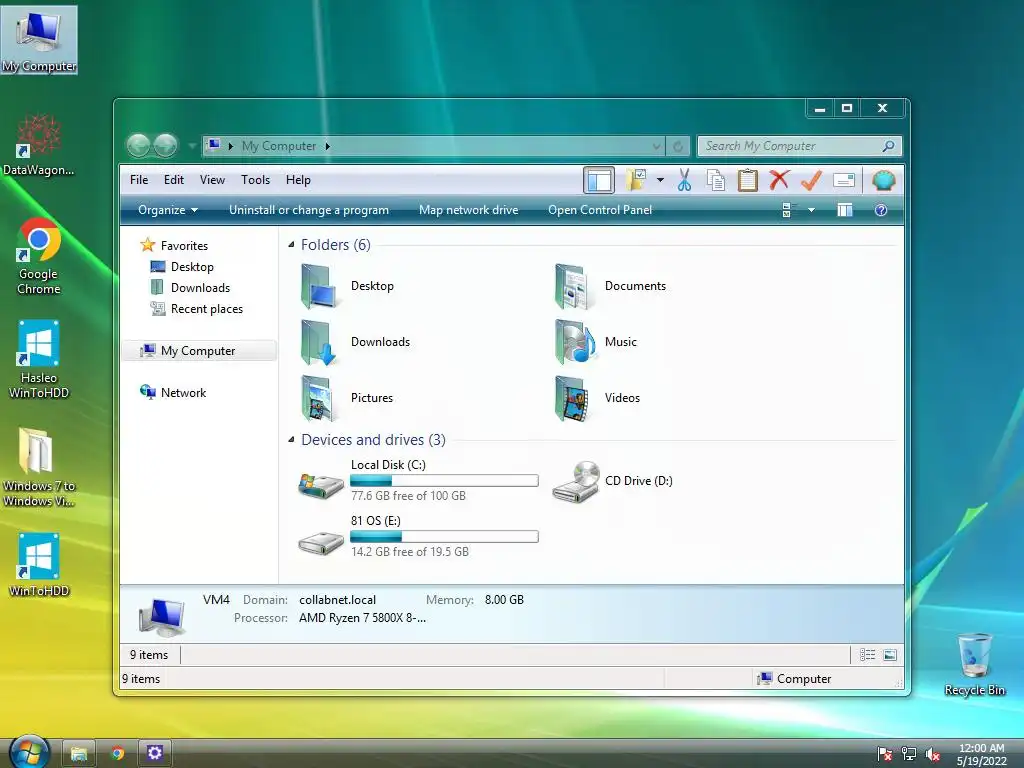The width and height of the screenshot is (1024, 768).
Task: Open the File menu
Action: click(139, 180)
